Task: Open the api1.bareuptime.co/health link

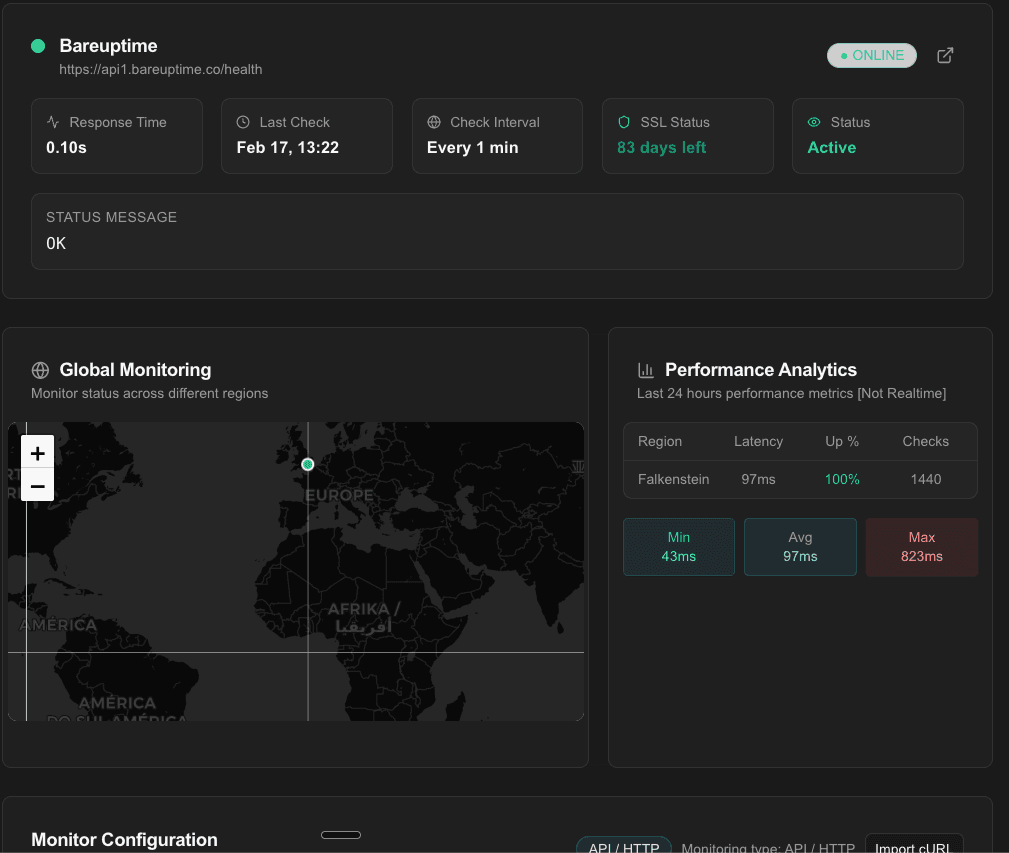Action: click(x=162, y=69)
